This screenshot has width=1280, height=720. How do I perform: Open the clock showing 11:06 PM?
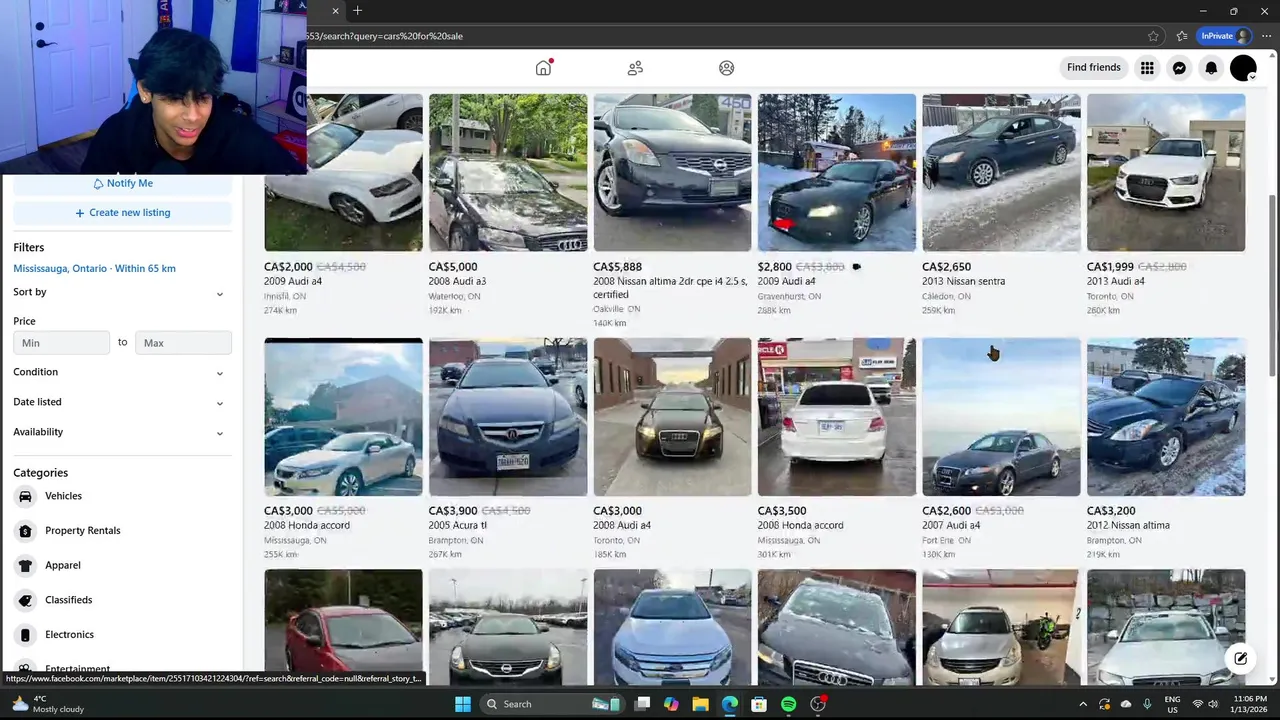pyautogui.click(x=1247, y=704)
